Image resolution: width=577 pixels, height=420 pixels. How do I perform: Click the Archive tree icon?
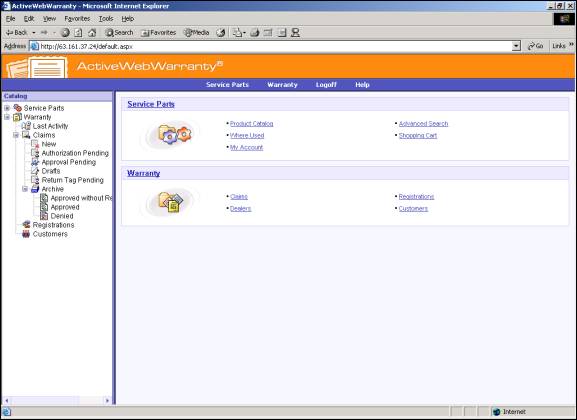(35, 189)
